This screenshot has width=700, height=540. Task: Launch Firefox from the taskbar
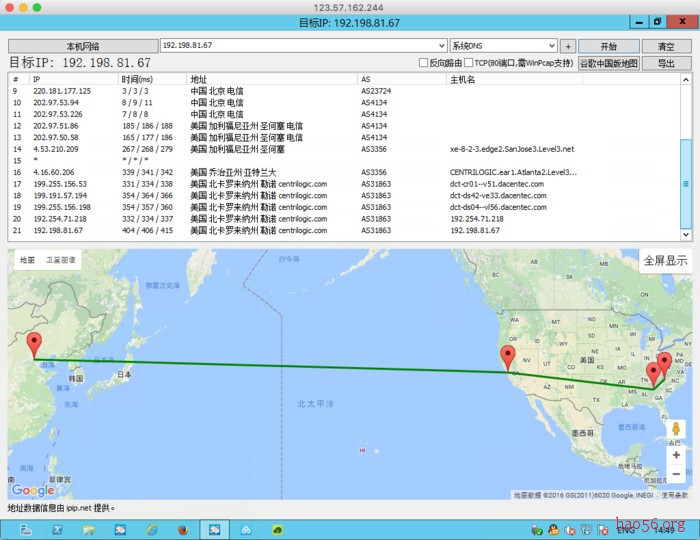(x=183, y=530)
